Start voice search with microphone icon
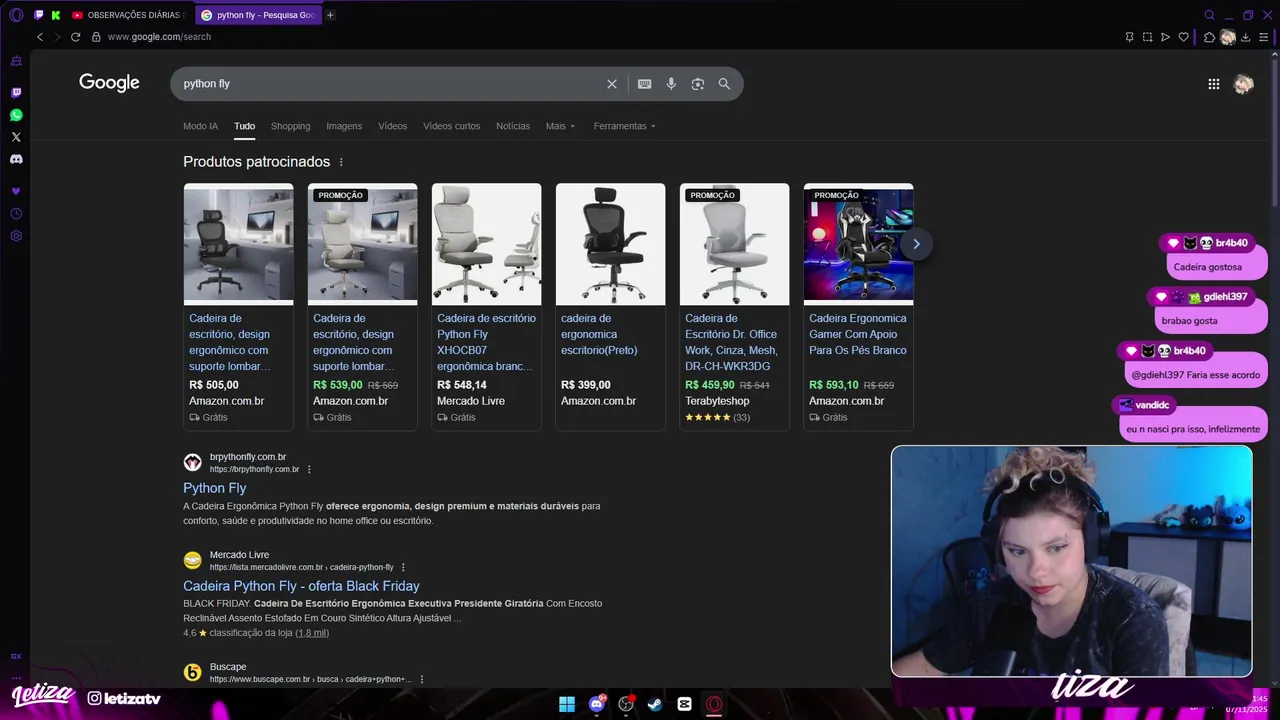Screen dimensions: 1280x720 click(x=671, y=84)
